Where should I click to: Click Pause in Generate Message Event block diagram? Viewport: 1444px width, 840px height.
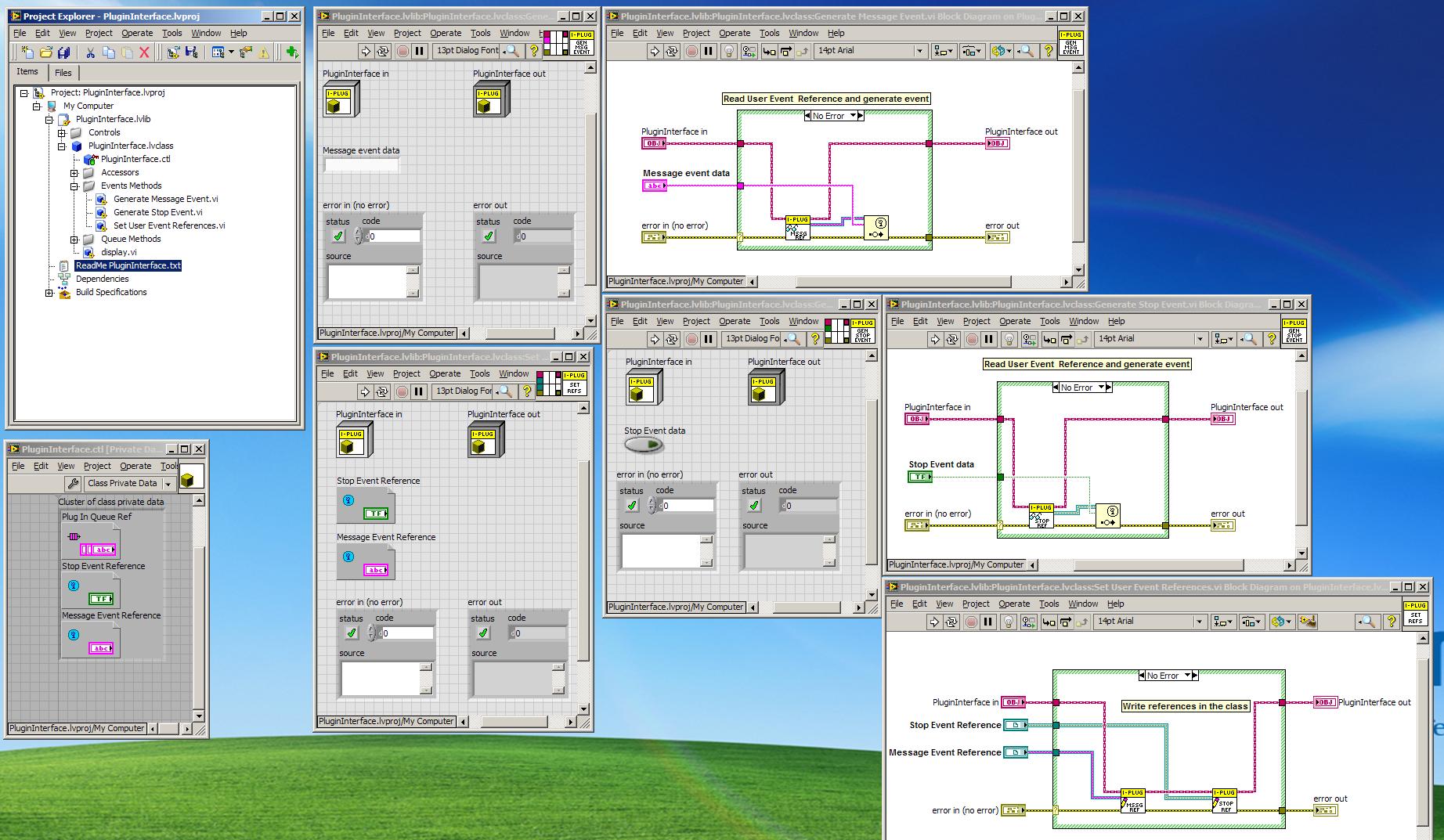pyautogui.click(x=709, y=51)
